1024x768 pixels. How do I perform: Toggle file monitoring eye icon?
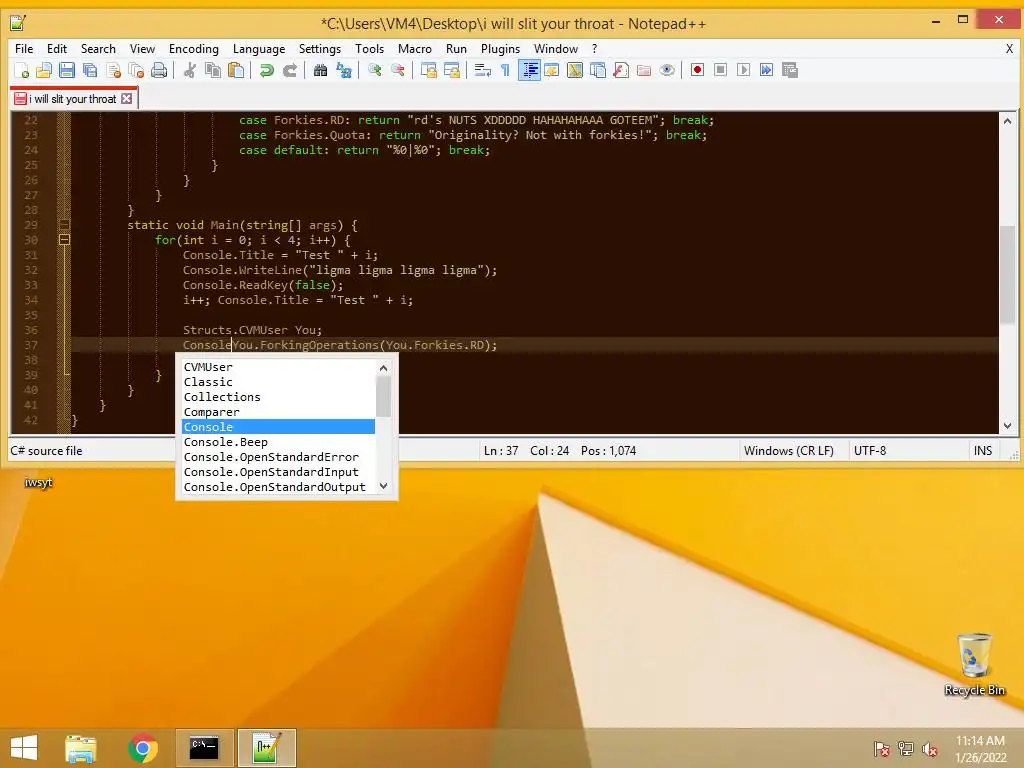coord(667,70)
